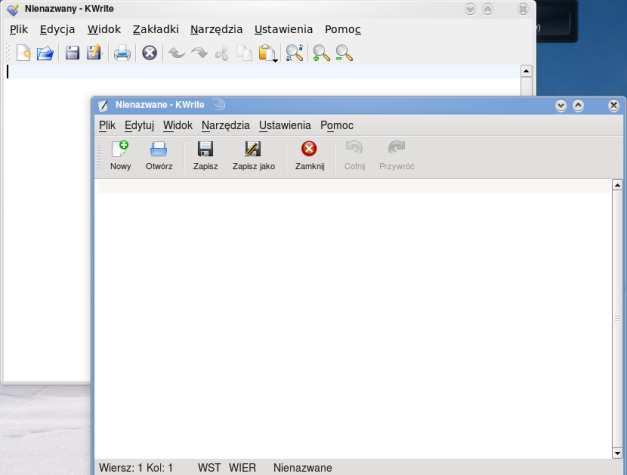This screenshot has height=475, width=627.
Task: Open the Ustawienia menu in the Nienazwany window
Action: tap(284, 29)
